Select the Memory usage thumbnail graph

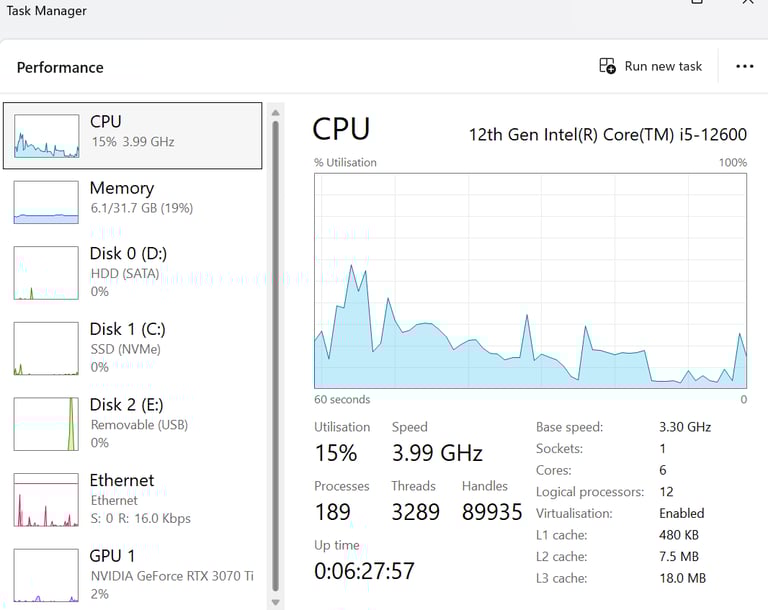[46, 202]
